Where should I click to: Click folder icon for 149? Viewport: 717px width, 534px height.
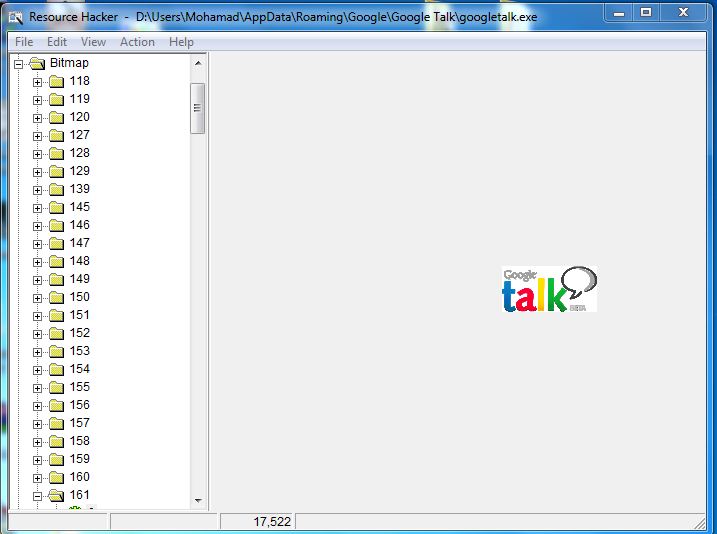click(x=56, y=279)
